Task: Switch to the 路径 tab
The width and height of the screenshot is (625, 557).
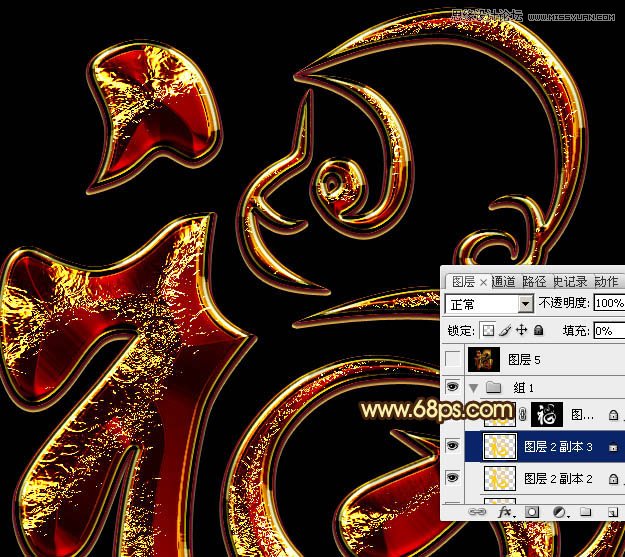Action: click(x=534, y=282)
